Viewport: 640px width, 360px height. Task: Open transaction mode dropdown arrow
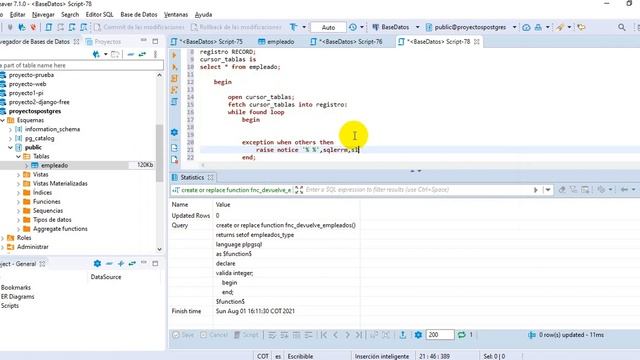coord(304,27)
